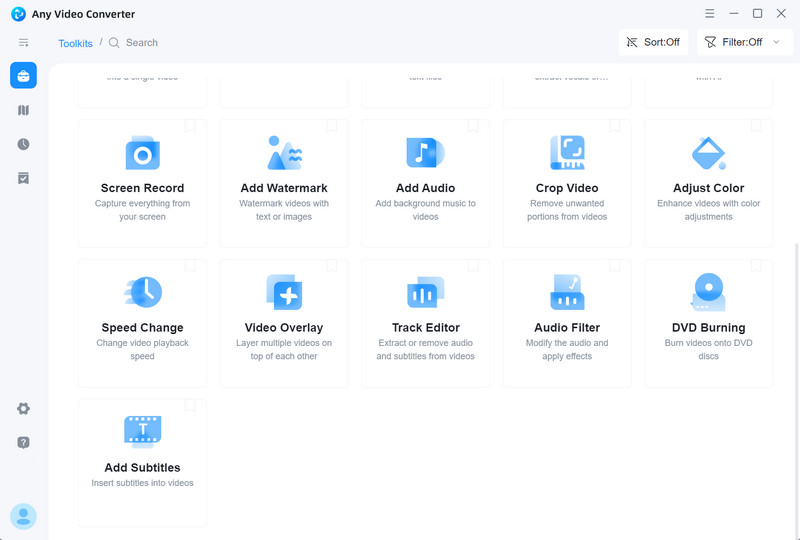
Task: Click 'Insert subtitles into videos' description
Action: coord(142,483)
